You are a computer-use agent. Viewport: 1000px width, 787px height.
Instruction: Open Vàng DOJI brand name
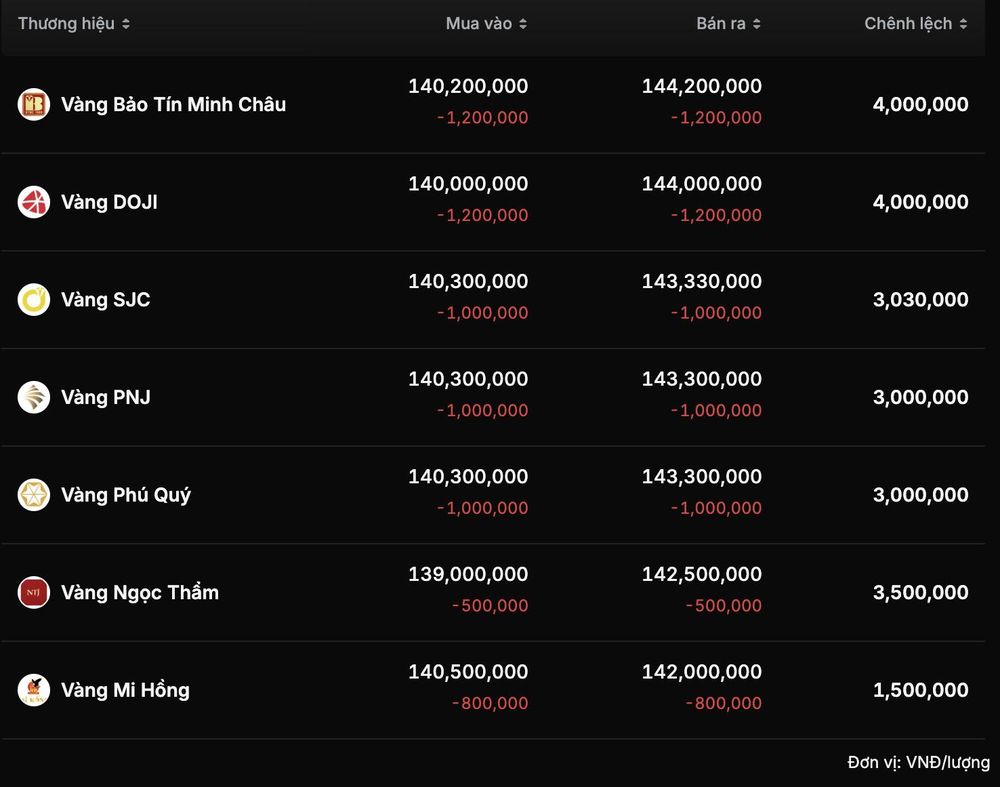[x=109, y=202]
